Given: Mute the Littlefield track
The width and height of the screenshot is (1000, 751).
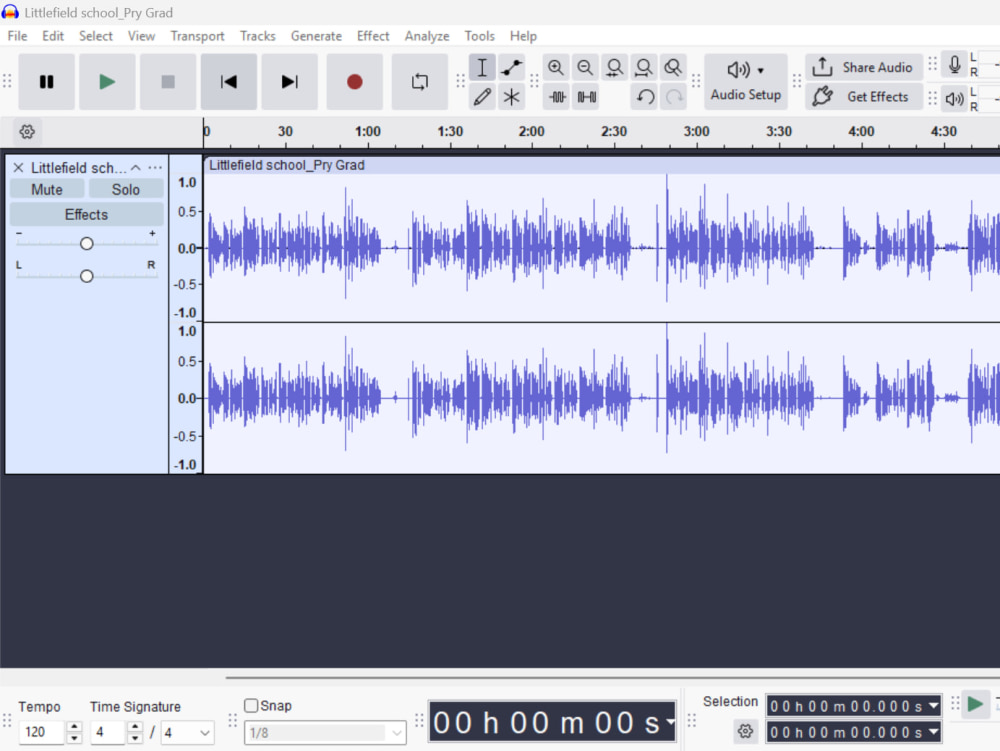Looking at the screenshot, I should click(x=47, y=189).
